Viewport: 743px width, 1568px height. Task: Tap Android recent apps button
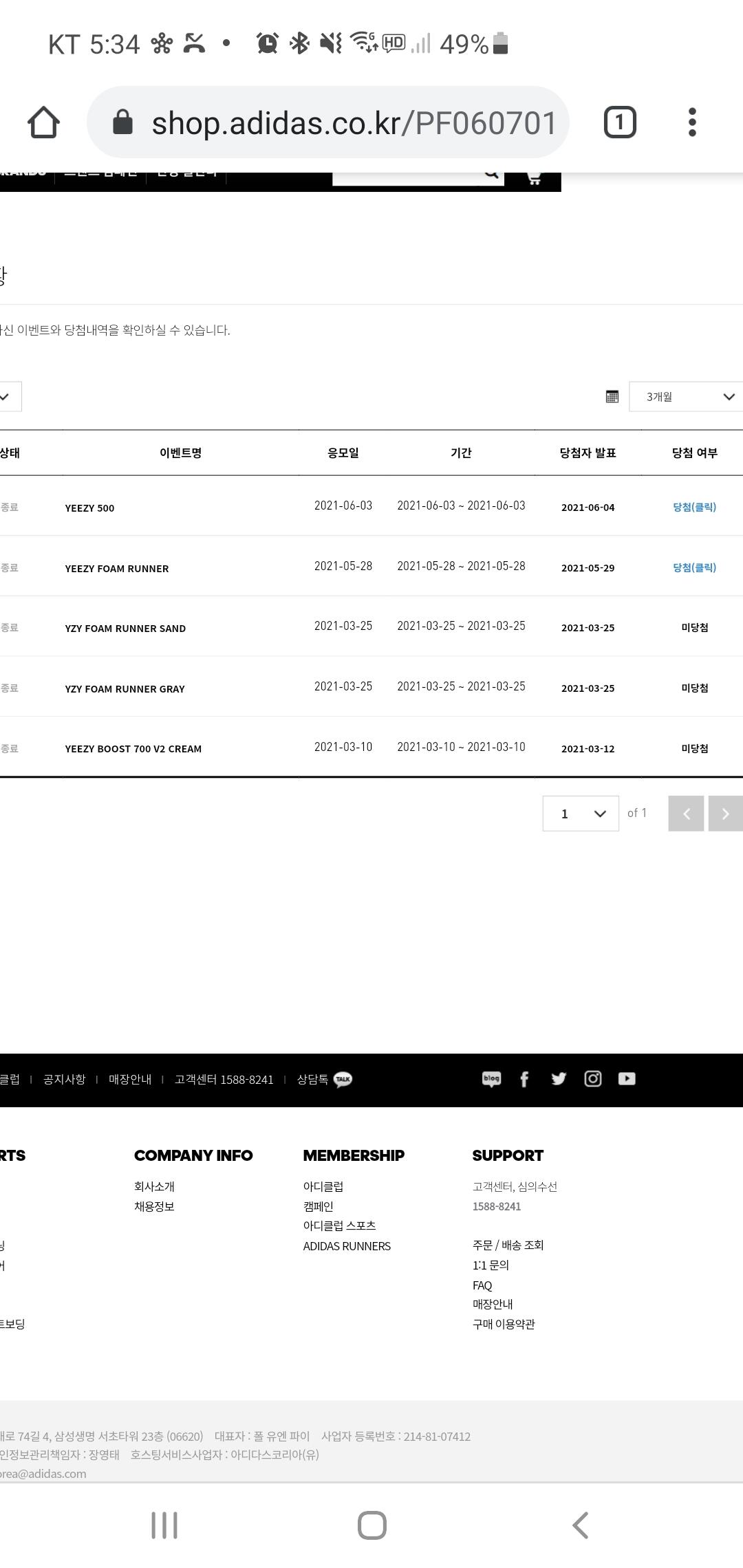tap(164, 1525)
